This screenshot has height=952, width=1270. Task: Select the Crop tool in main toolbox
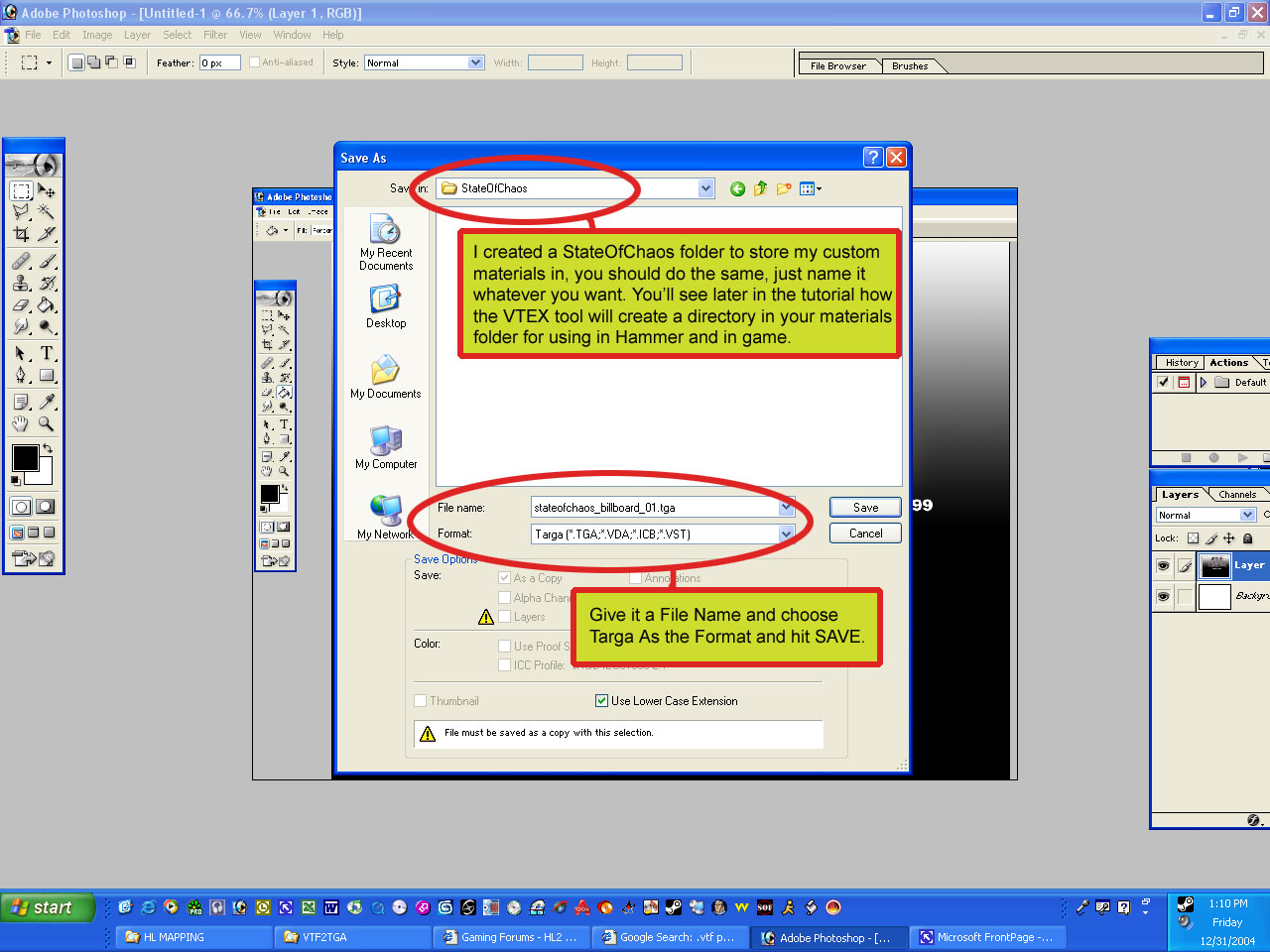pos(21,235)
